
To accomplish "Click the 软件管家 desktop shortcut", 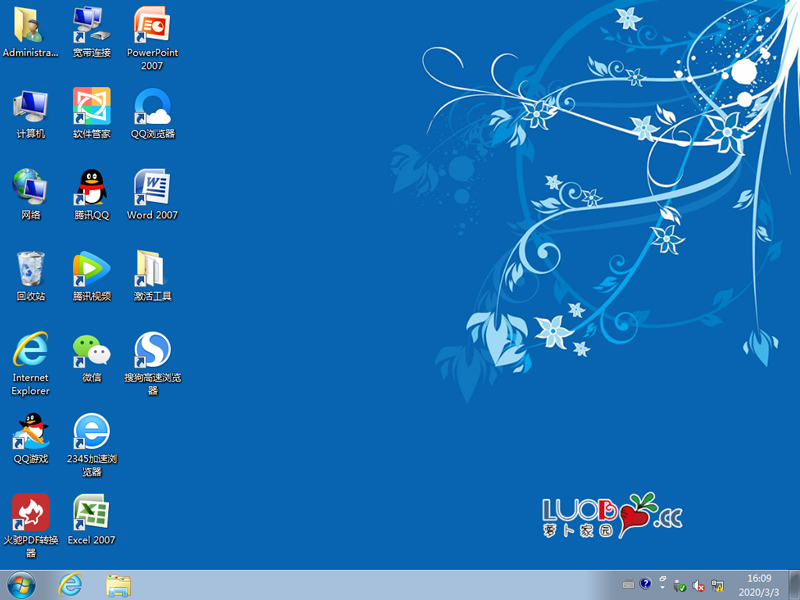I will (x=91, y=107).
